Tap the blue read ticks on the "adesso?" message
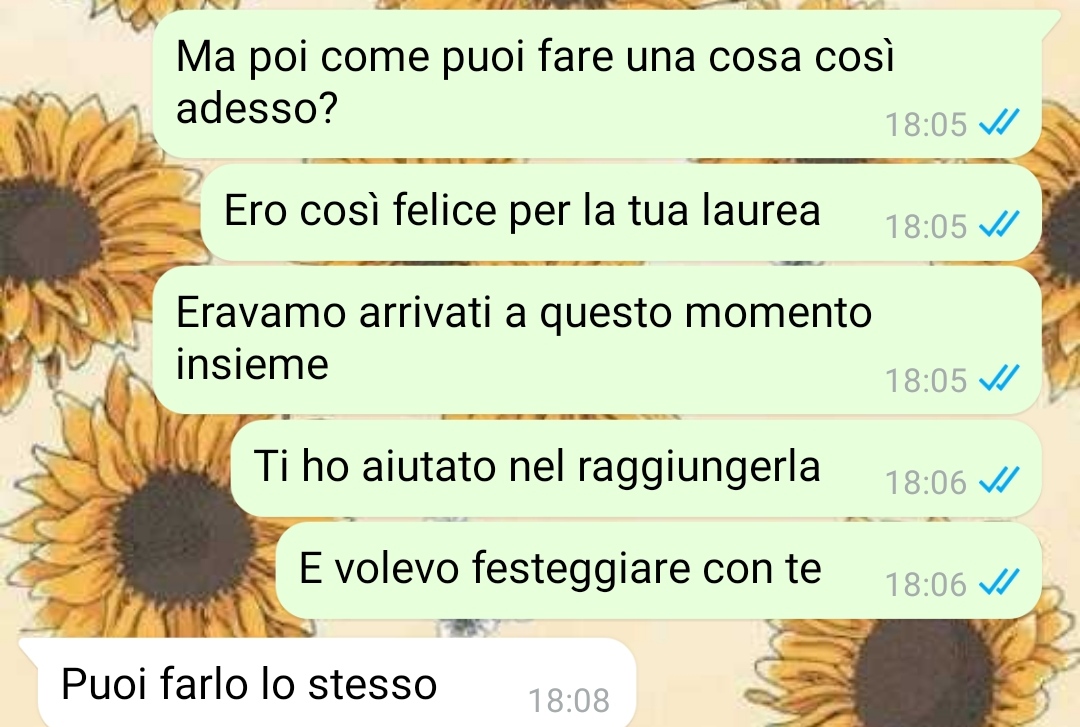1080x727 pixels. pos(999,123)
